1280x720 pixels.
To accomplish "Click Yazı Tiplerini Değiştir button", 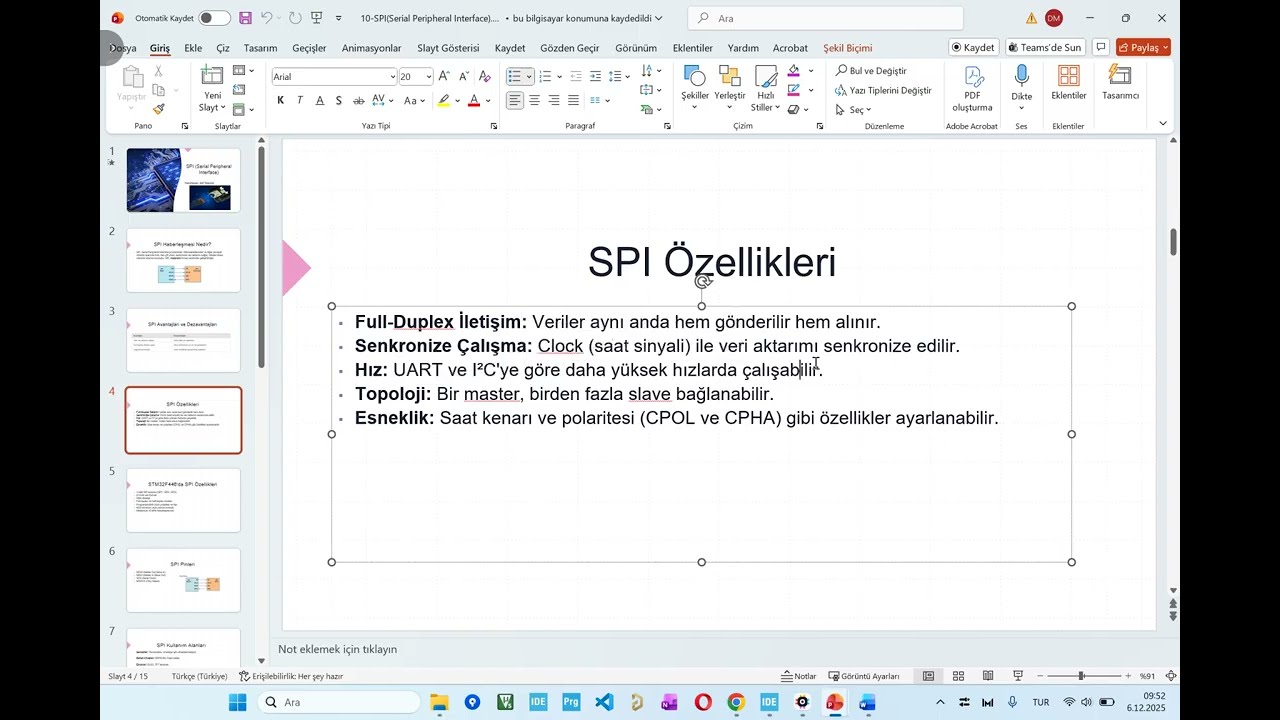I will (x=883, y=90).
